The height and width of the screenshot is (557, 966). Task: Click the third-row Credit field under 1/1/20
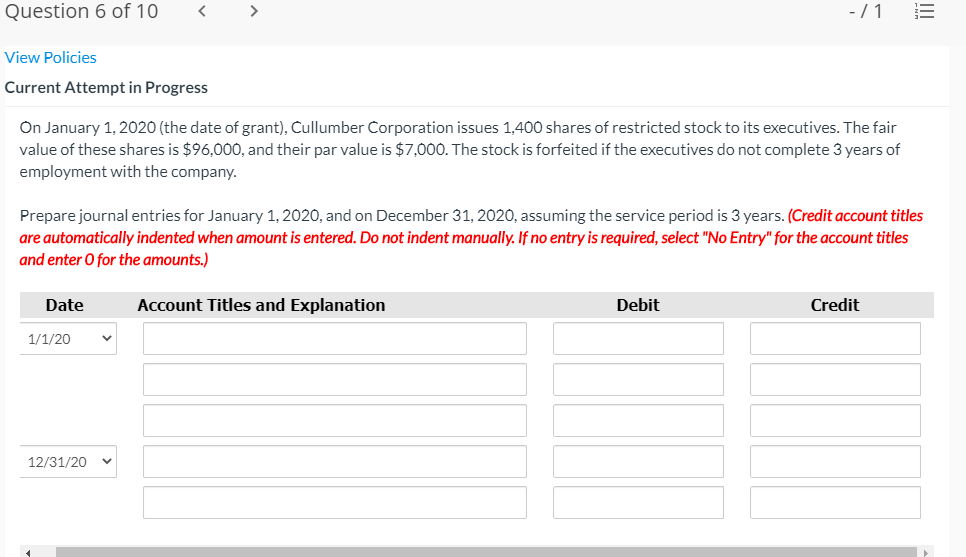point(835,420)
